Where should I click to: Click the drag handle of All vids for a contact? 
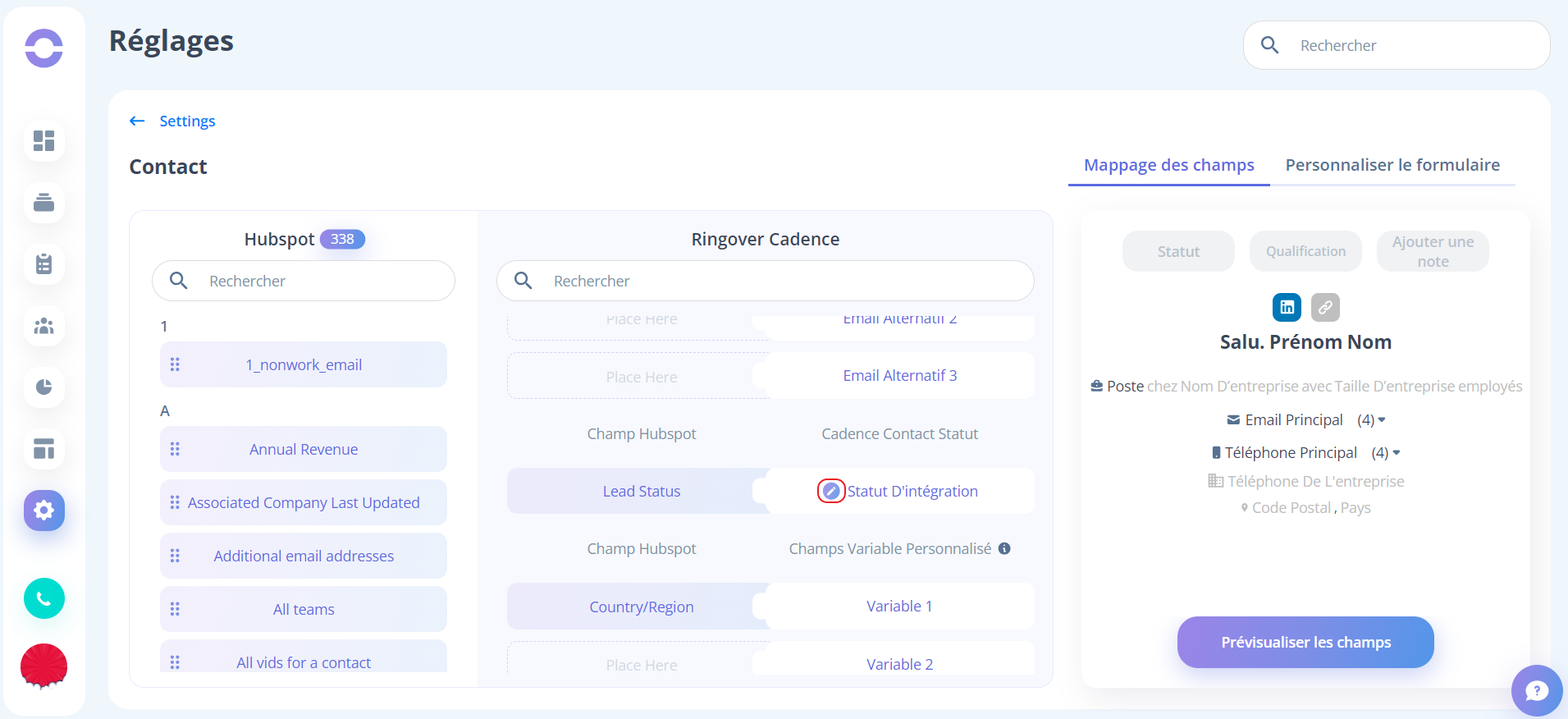point(175,662)
